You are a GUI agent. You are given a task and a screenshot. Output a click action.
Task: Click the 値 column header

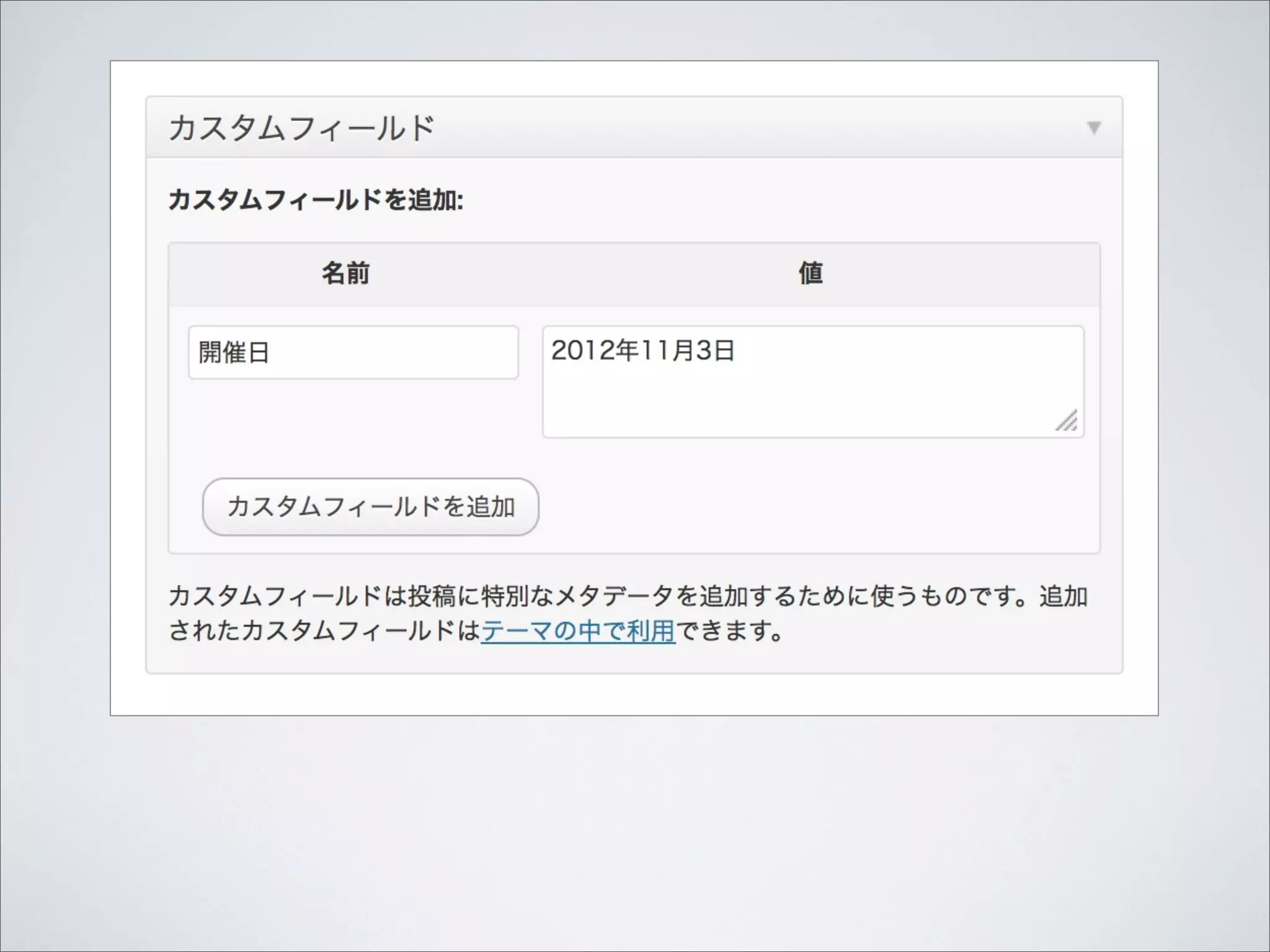[x=810, y=273]
